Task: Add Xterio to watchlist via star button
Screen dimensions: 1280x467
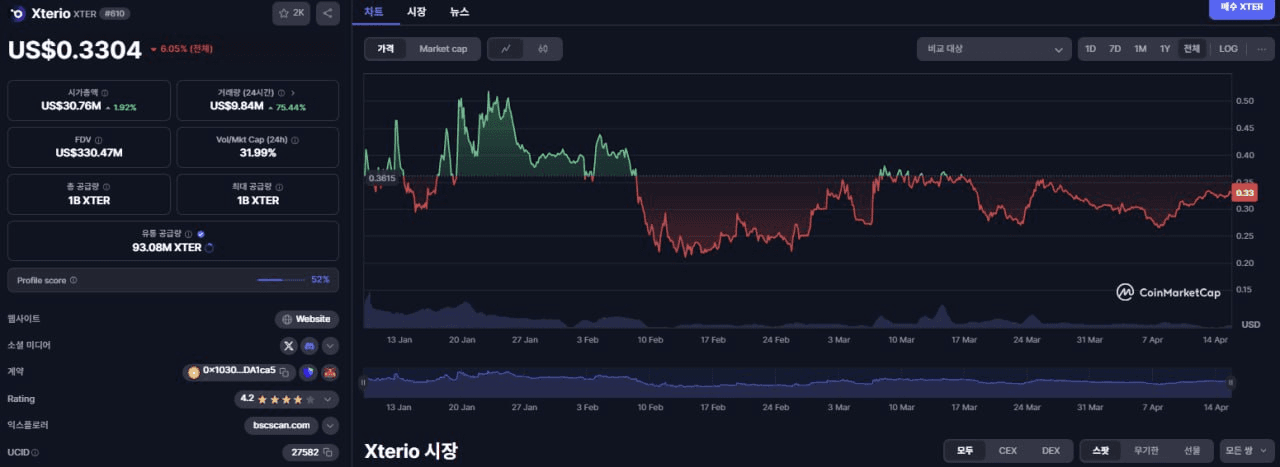Action: tap(291, 13)
